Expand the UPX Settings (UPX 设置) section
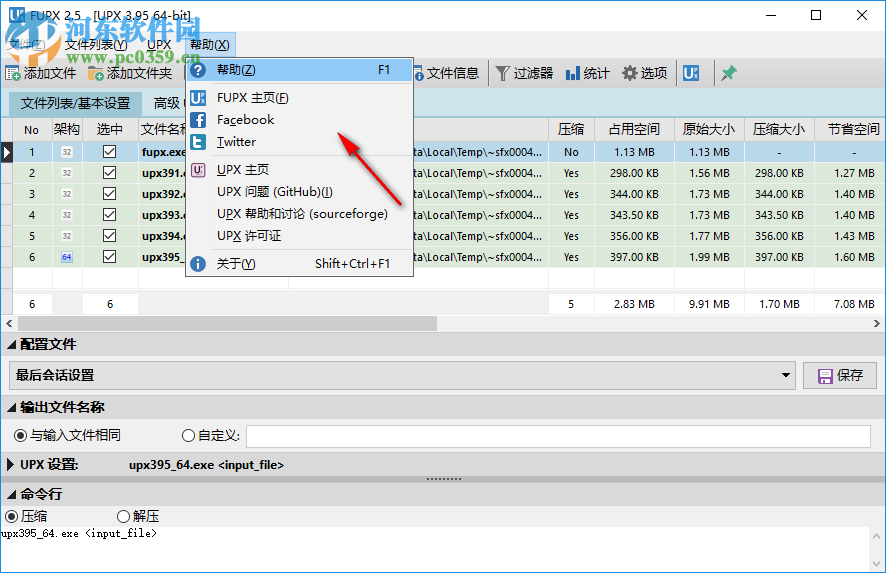Screen dimensions: 886x573 click(x=10, y=465)
